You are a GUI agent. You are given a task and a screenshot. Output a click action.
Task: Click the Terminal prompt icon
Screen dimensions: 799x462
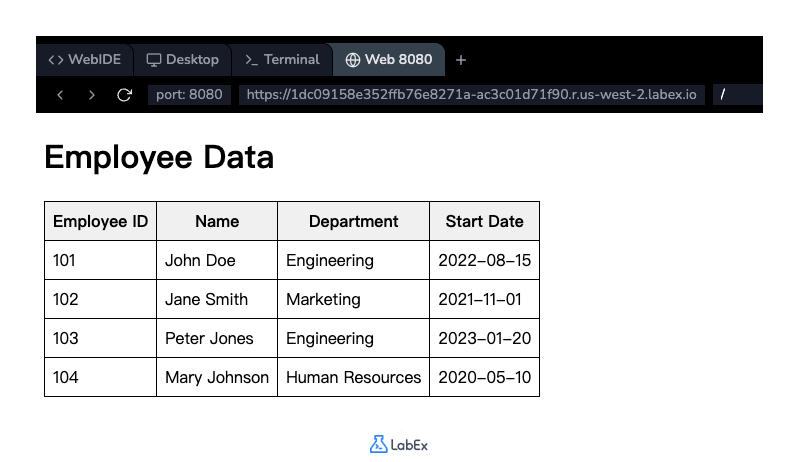(251, 60)
